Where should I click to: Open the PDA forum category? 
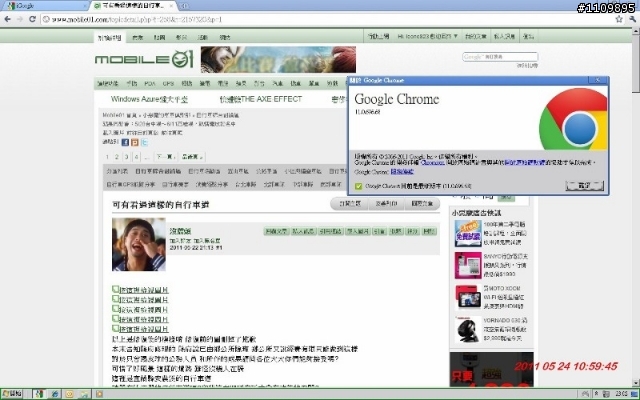point(150,83)
